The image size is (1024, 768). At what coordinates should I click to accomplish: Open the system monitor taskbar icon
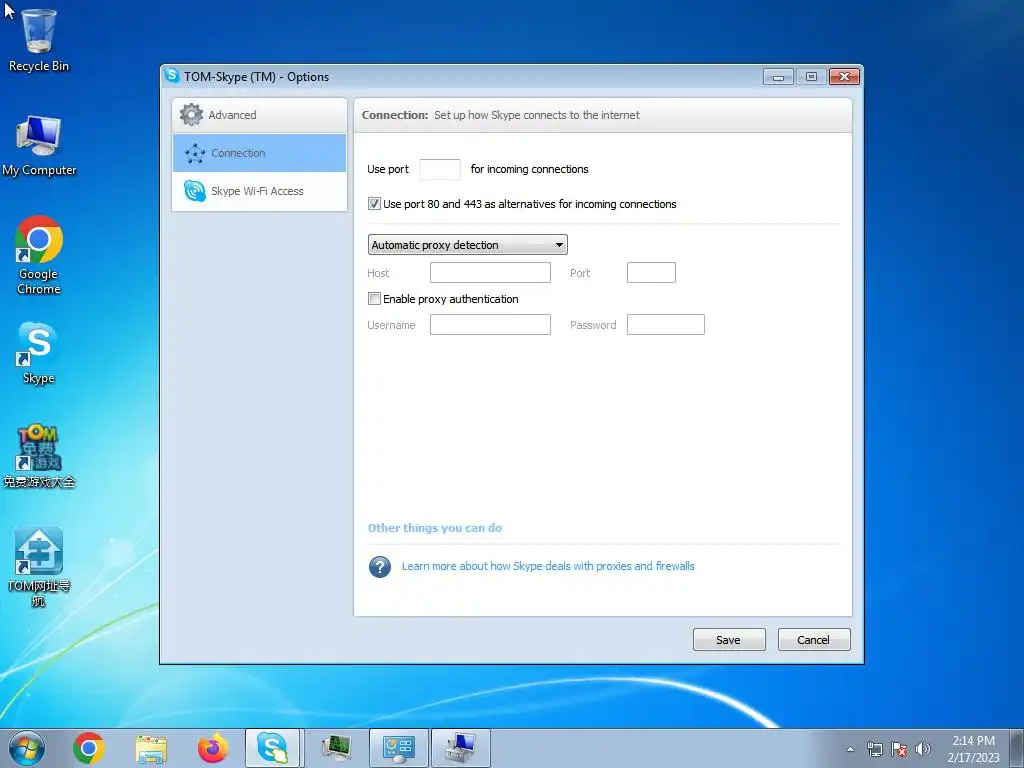(337, 748)
